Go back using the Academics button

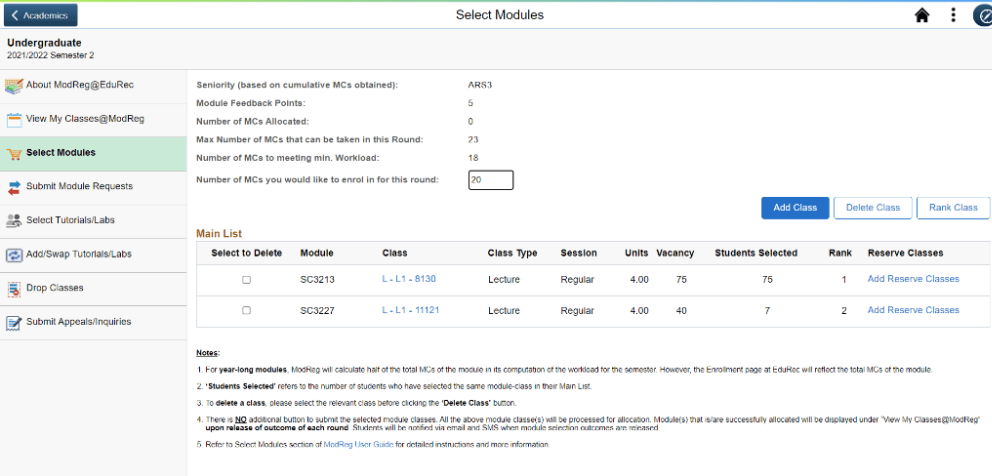coord(40,15)
